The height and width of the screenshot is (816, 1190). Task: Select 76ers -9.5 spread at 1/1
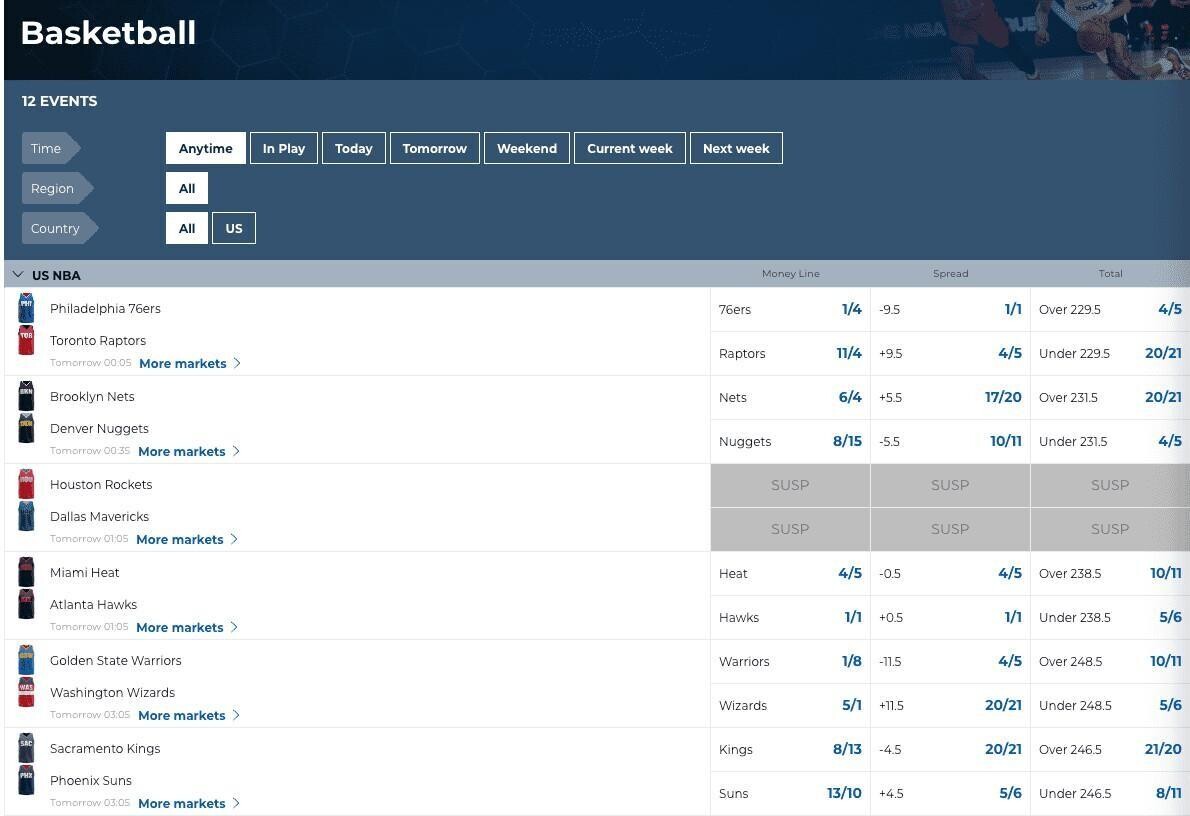[x=950, y=310]
